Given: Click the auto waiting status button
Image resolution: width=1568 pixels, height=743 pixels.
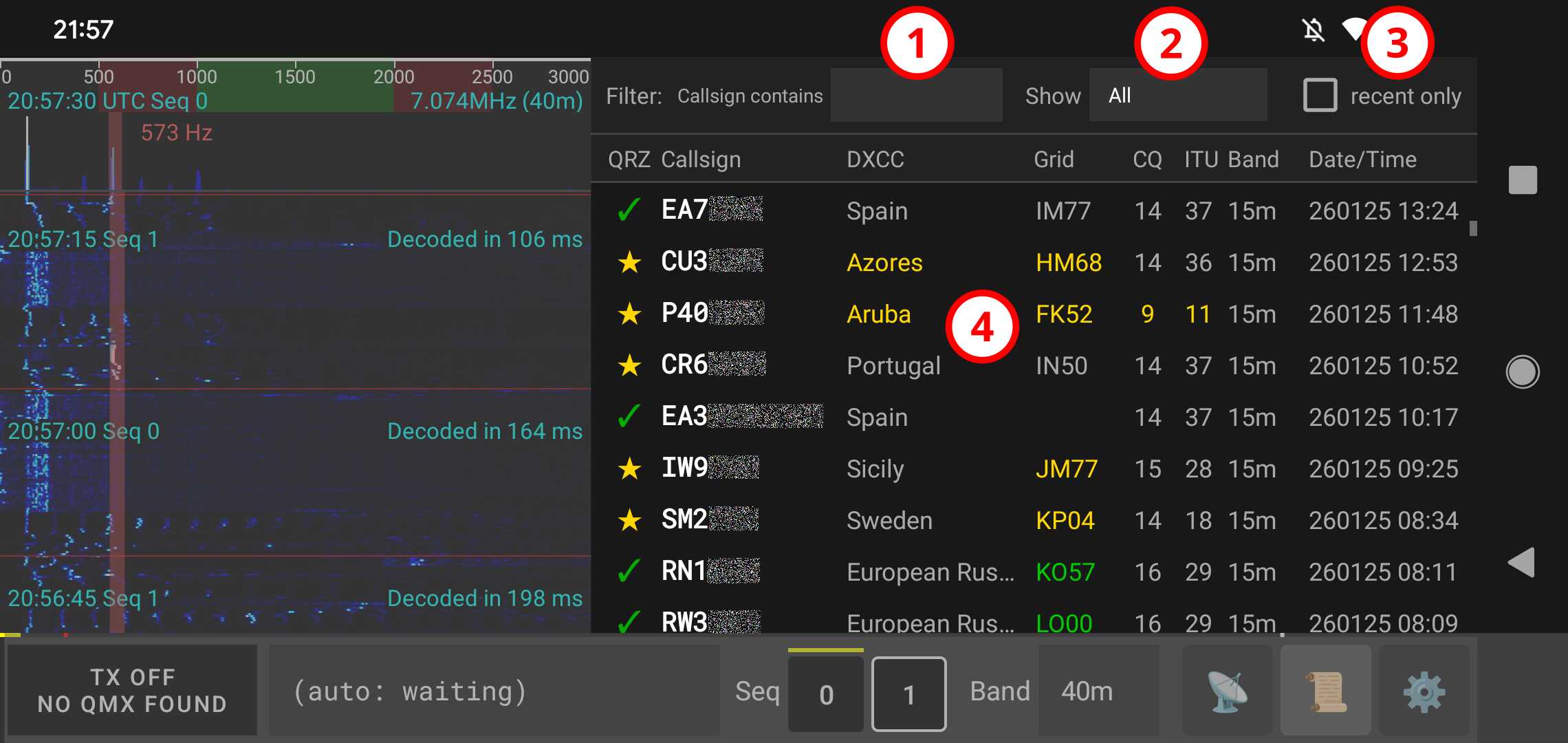Looking at the screenshot, I should [492, 691].
